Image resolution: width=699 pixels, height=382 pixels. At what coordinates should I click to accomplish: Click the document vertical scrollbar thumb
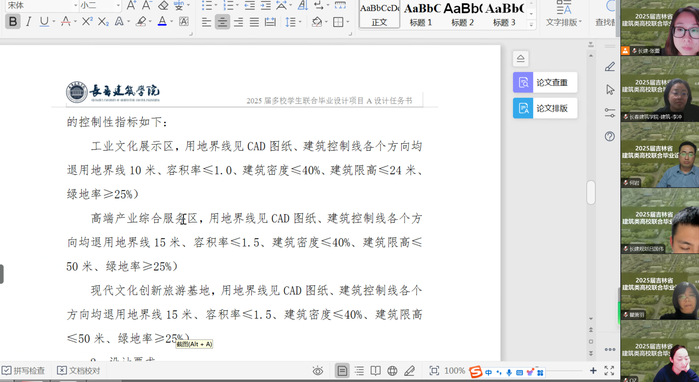[591, 193]
